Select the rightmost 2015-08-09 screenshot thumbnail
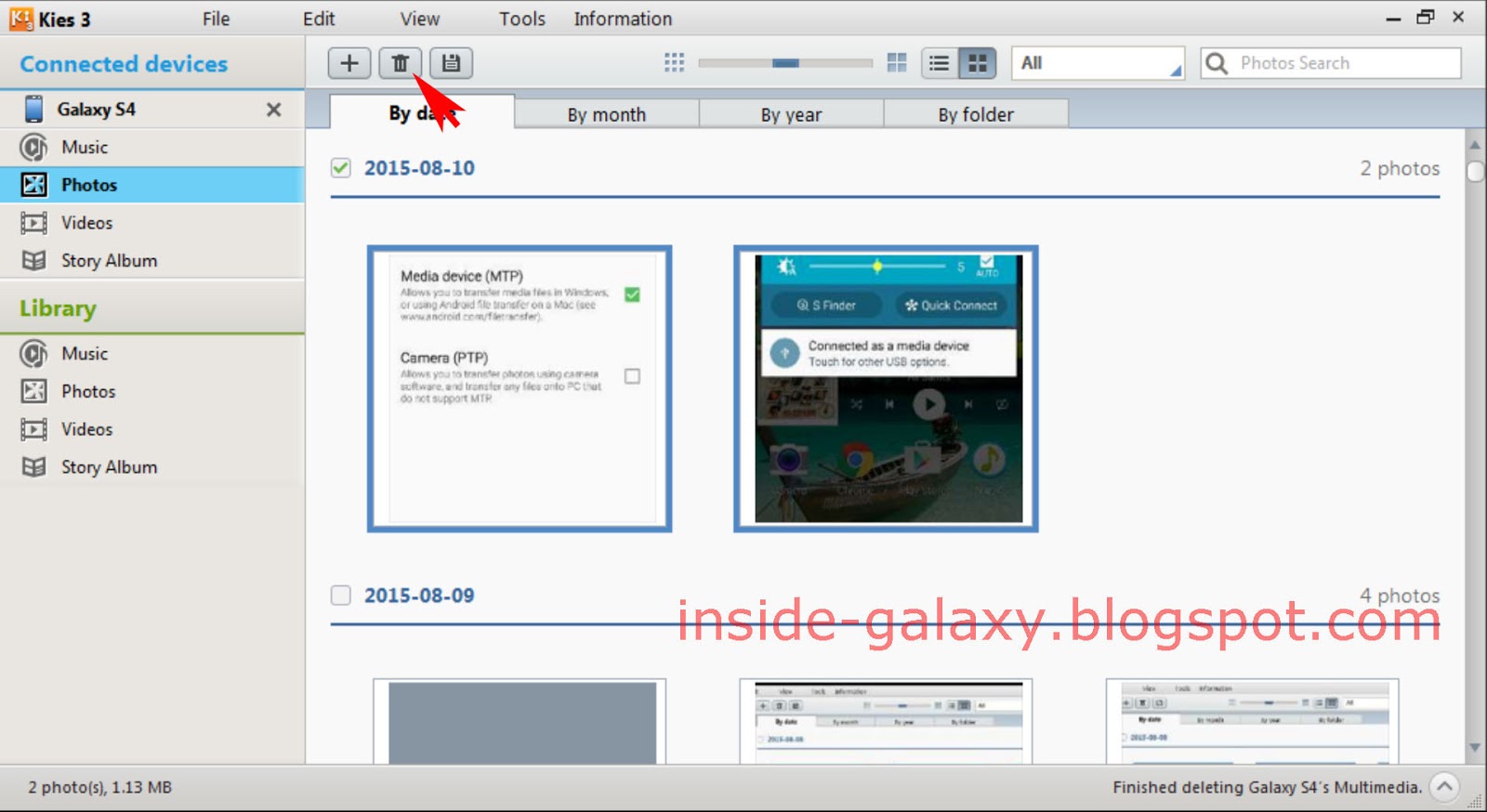The image size is (1487, 812). pyautogui.click(x=1252, y=721)
